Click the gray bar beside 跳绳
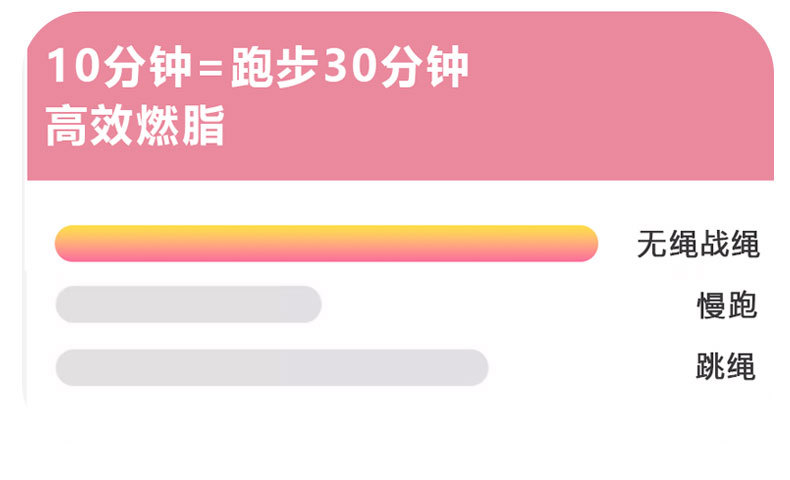Screen dimensions: 790x480 tap(271, 367)
